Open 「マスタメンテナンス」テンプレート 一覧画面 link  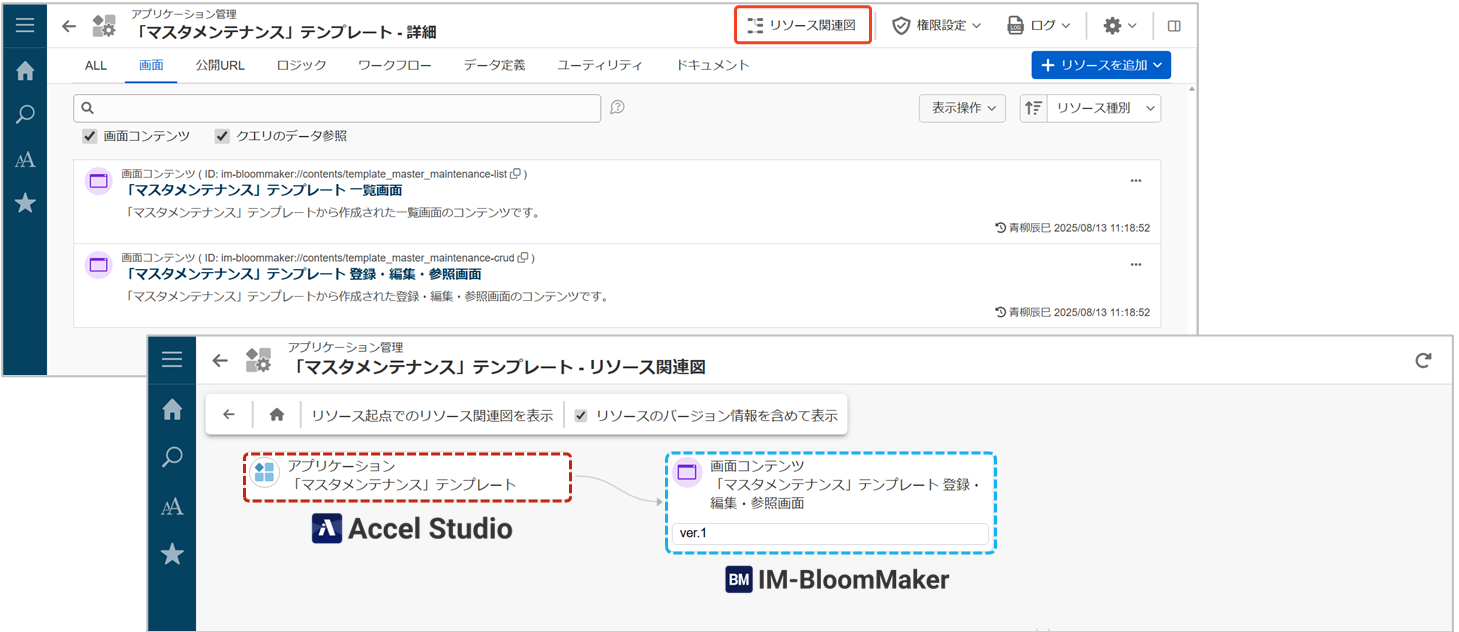(x=264, y=190)
